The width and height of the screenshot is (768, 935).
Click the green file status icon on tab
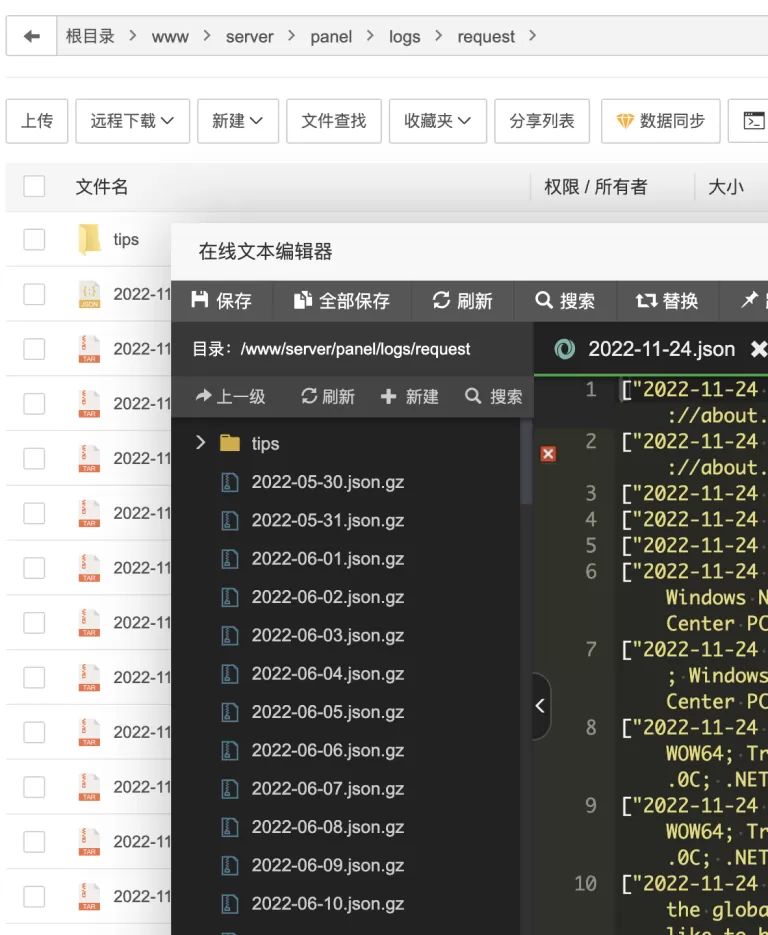[564, 349]
